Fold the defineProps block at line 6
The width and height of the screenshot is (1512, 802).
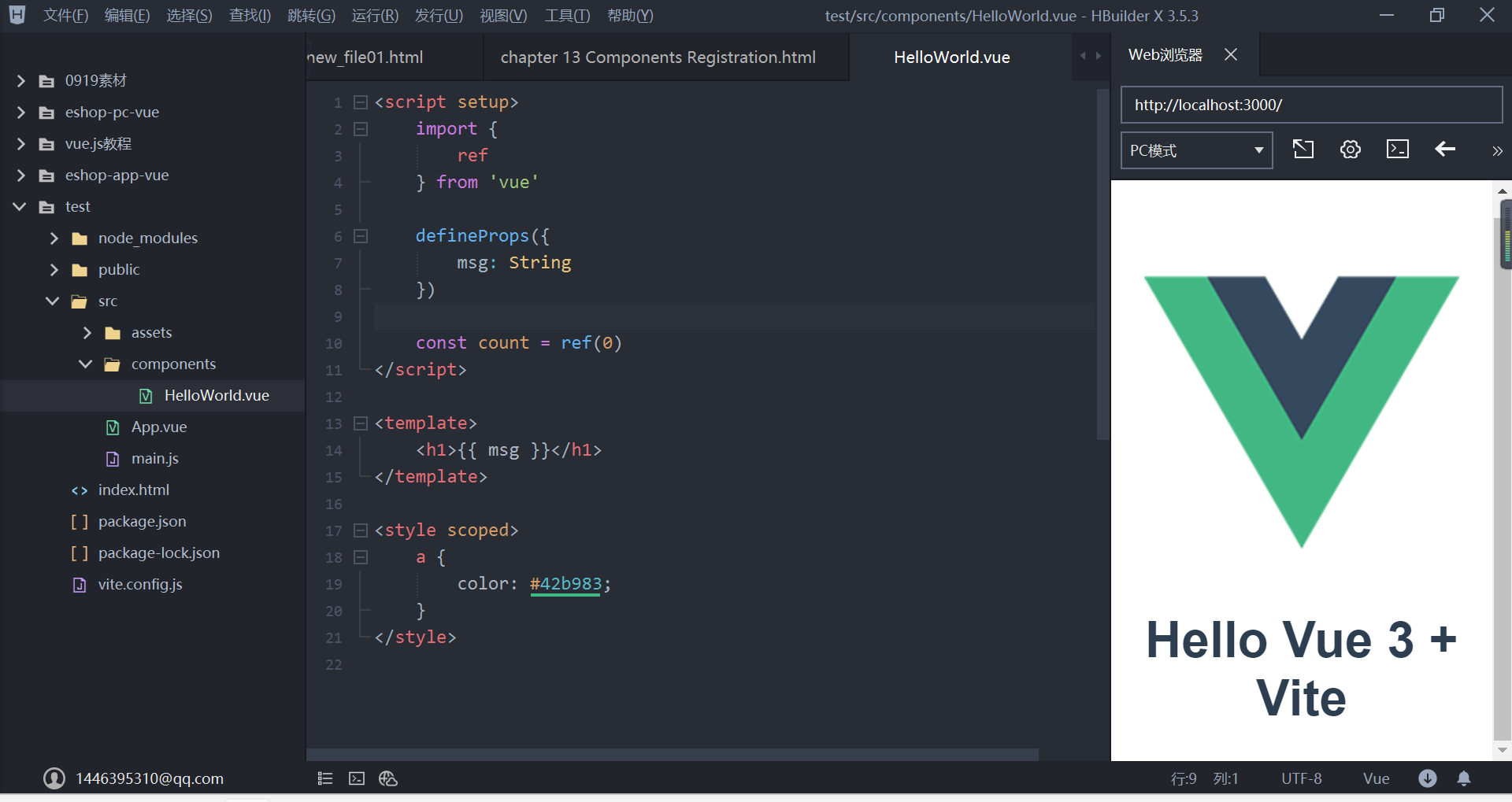[361, 236]
